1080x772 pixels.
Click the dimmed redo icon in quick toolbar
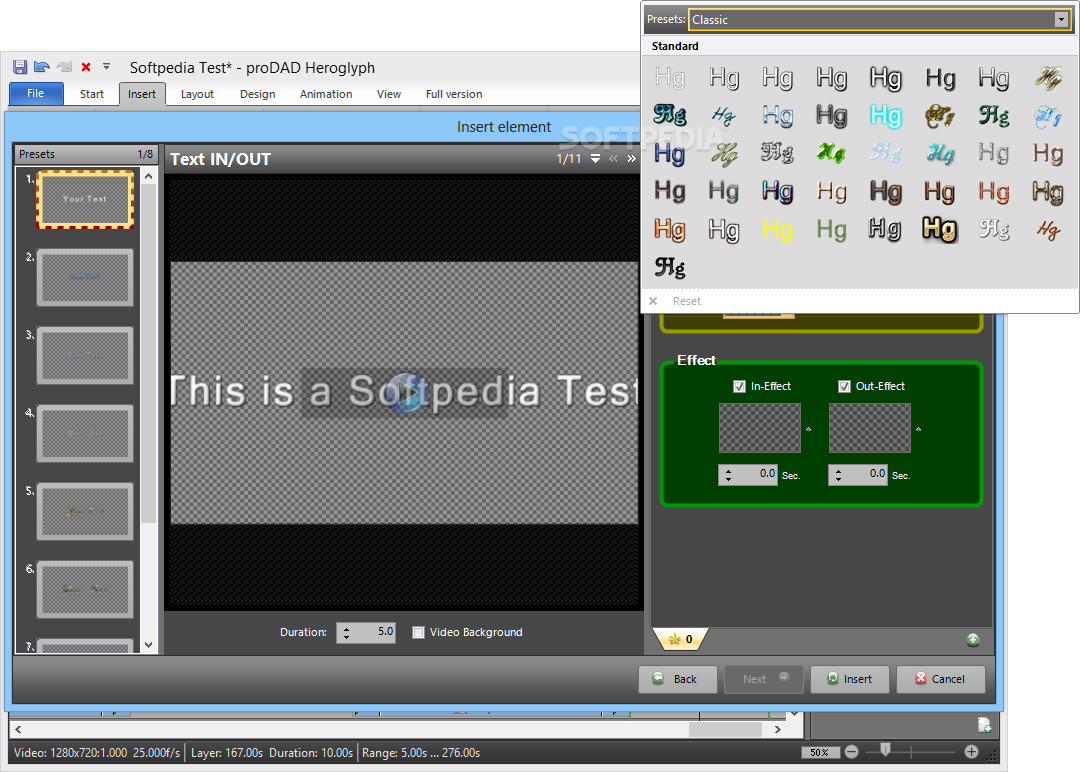[x=64, y=67]
